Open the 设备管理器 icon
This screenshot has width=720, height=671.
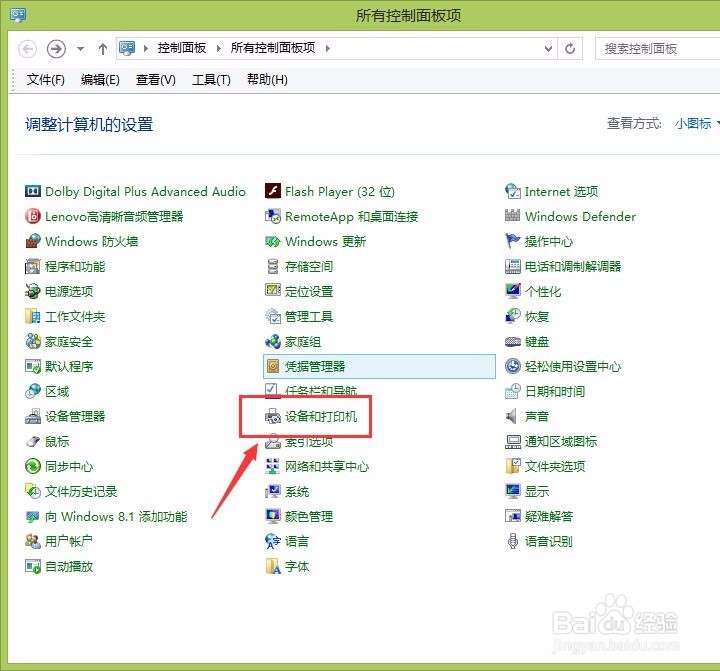[33, 417]
